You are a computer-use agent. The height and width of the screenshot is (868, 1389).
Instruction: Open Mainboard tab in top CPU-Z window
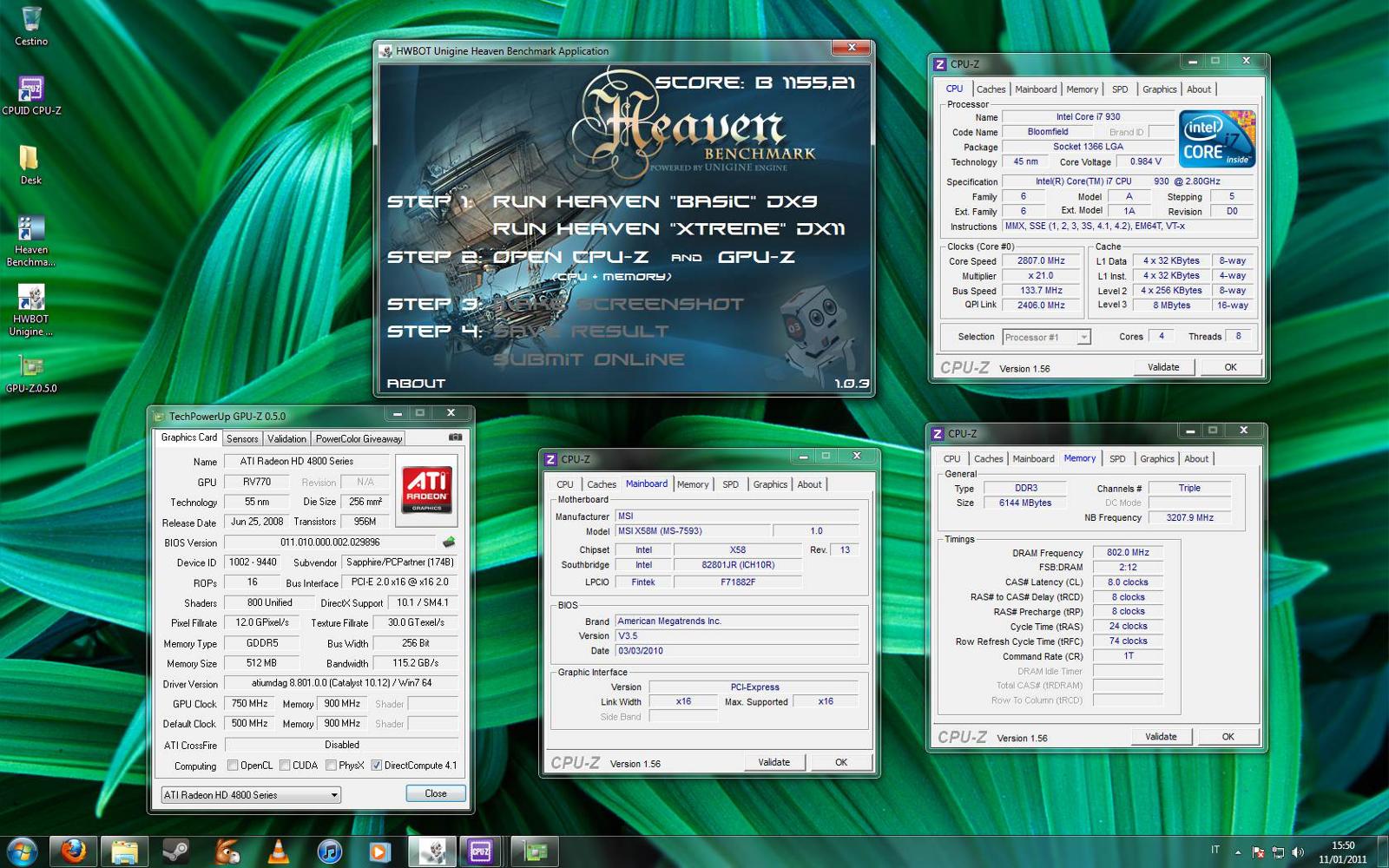tap(1036, 89)
